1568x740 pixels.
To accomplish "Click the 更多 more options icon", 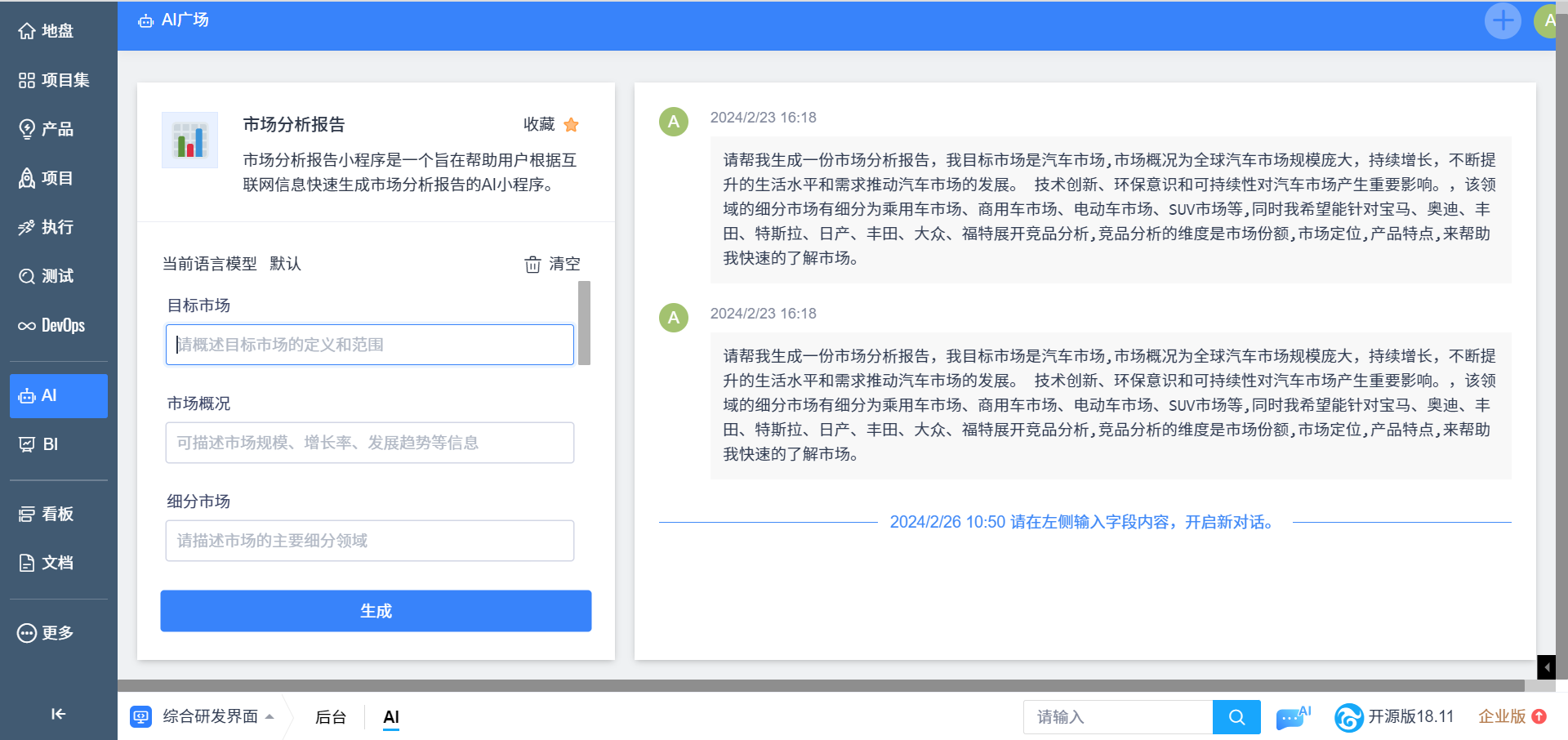I will coord(27,633).
